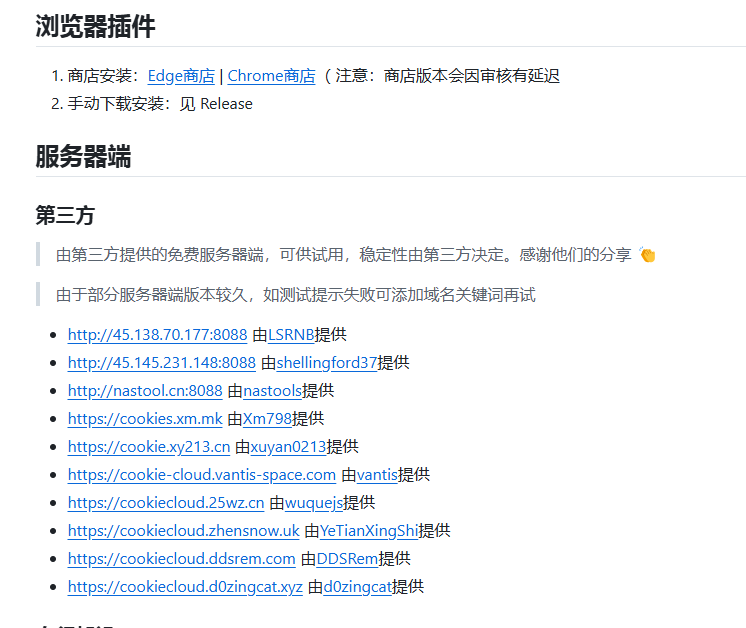Screen dimensions: 746x628
Task: Visit the Xm798 profile link
Action: pyautogui.click(x=267, y=419)
